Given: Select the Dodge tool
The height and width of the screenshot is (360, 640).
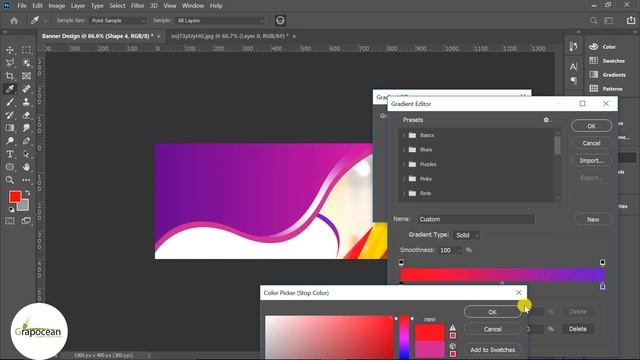Looking at the screenshot, I should point(10,141).
